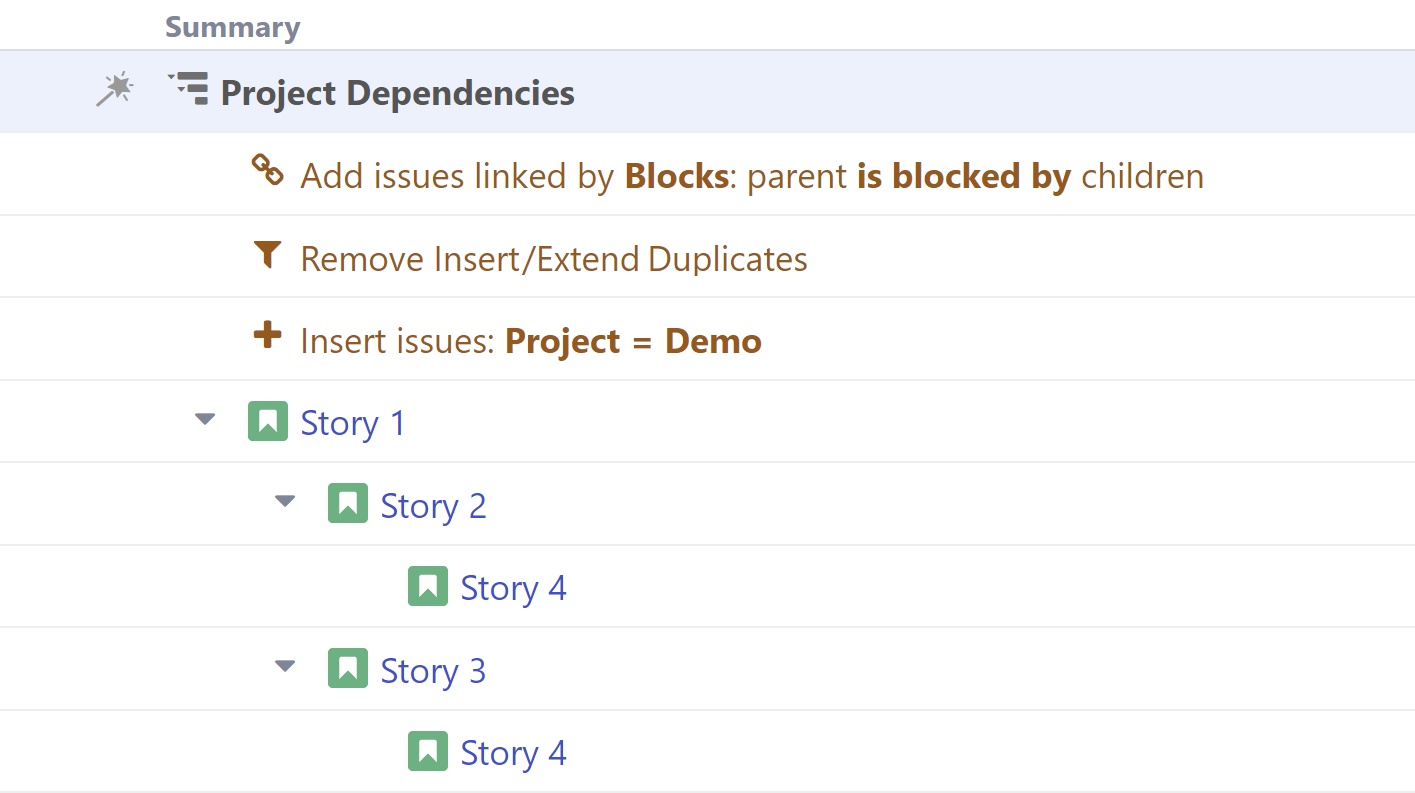The image size is (1415, 793).
Task: Click the funnel filter icon for Remove Duplicates
Action: [267, 255]
